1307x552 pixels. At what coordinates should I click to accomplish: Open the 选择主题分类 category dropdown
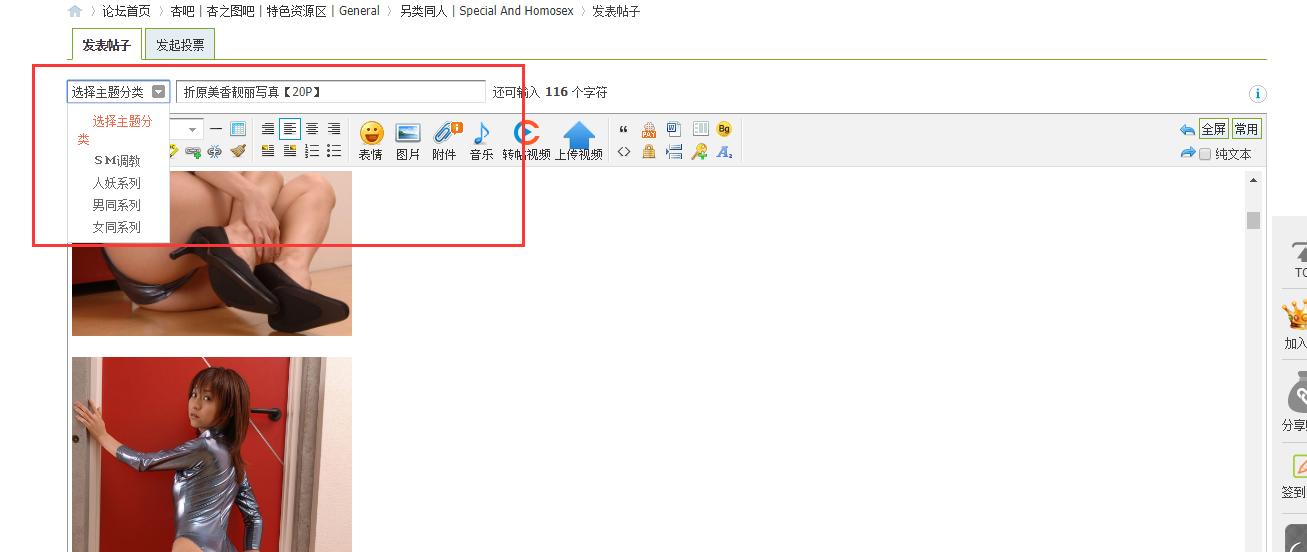point(119,92)
